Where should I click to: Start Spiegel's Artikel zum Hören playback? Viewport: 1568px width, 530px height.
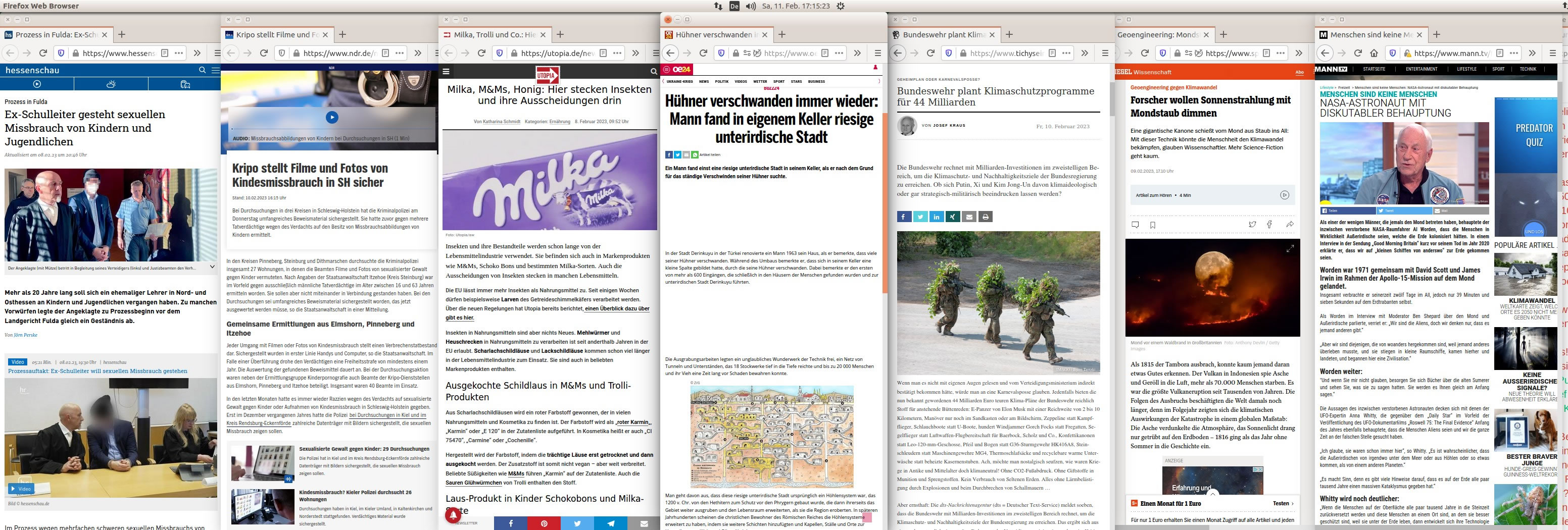(x=1284, y=195)
